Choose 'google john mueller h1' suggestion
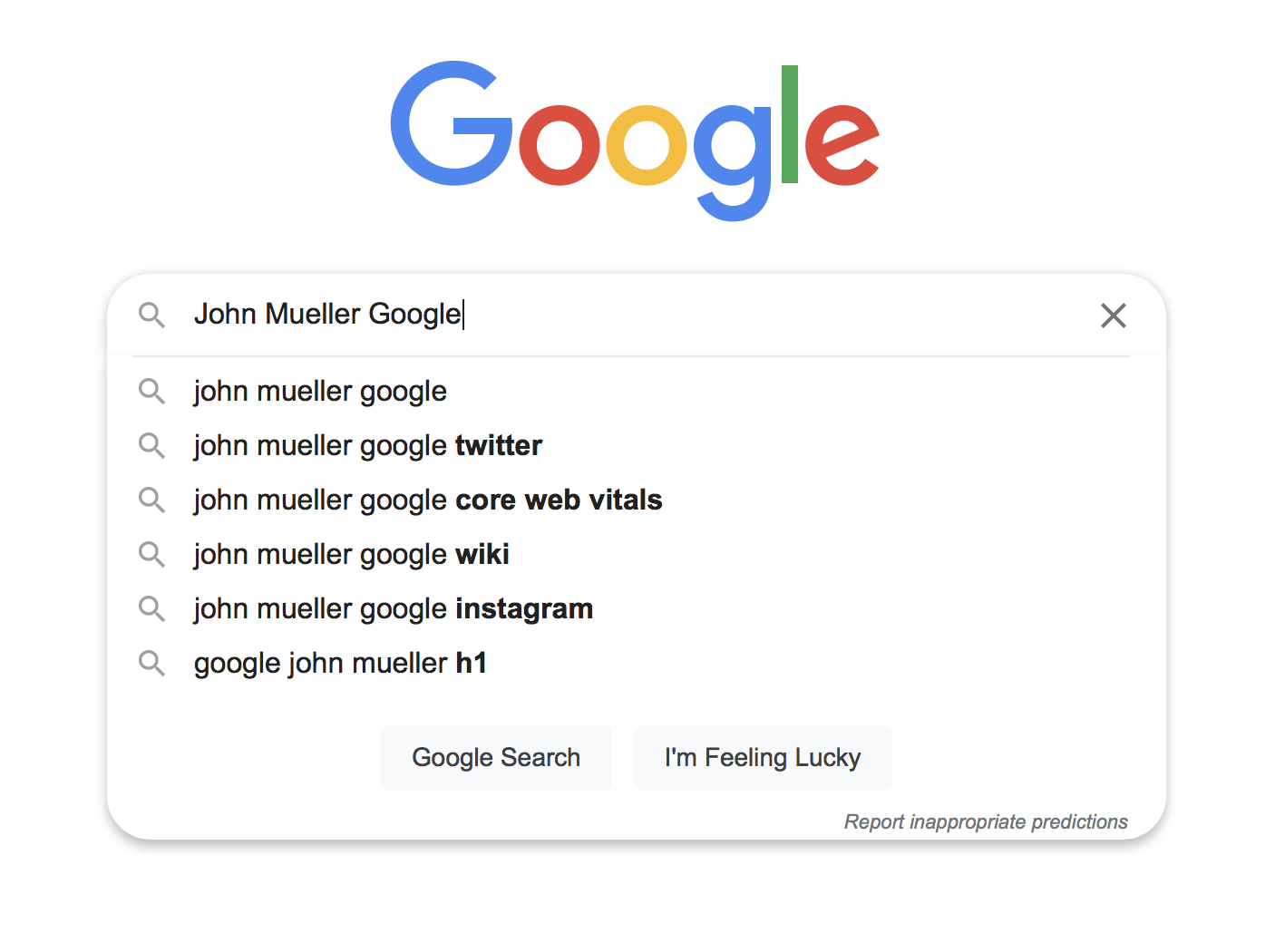 (x=340, y=664)
